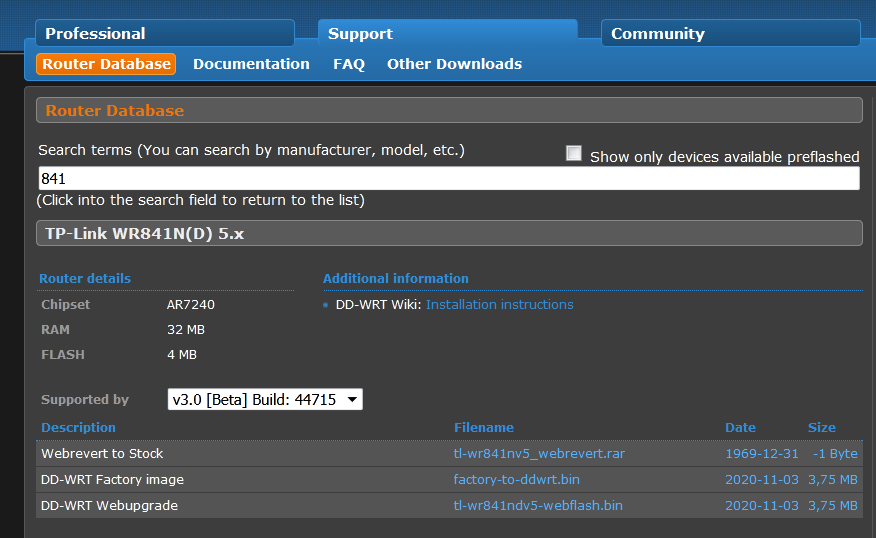This screenshot has height=538, width=876.
Task: Click the Router details heading
Action: [x=85, y=278]
